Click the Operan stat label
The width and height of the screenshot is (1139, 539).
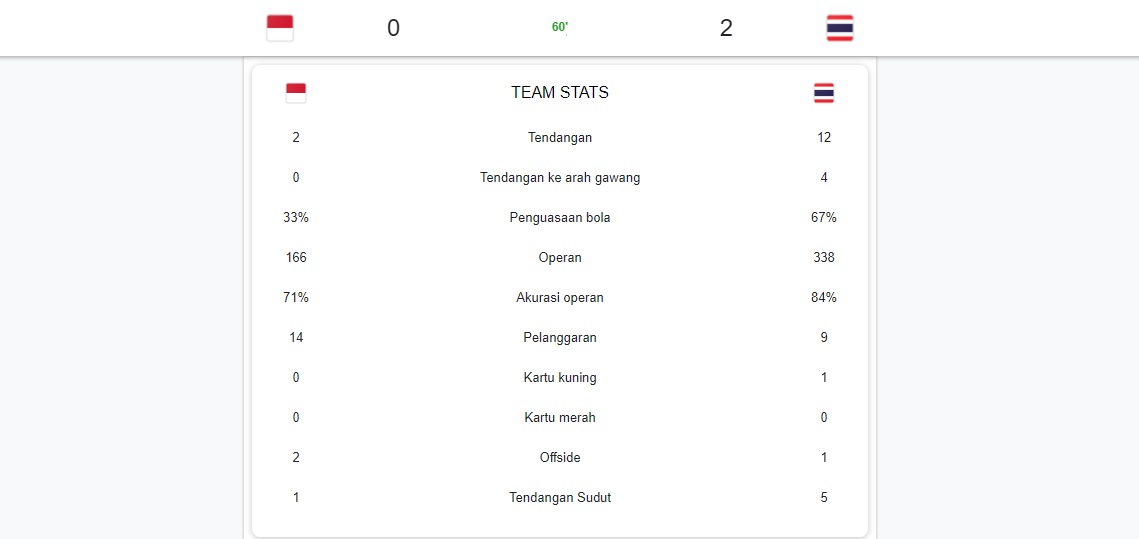[x=560, y=258]
